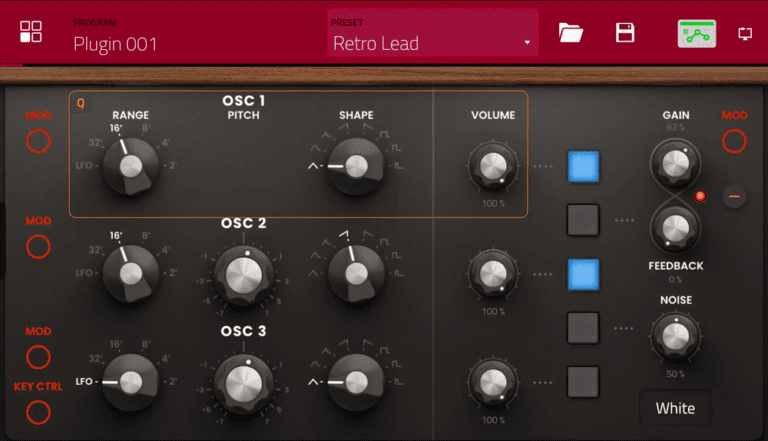
Task: Open the Retro Lead preset dropdown
Action: [432, 43]
